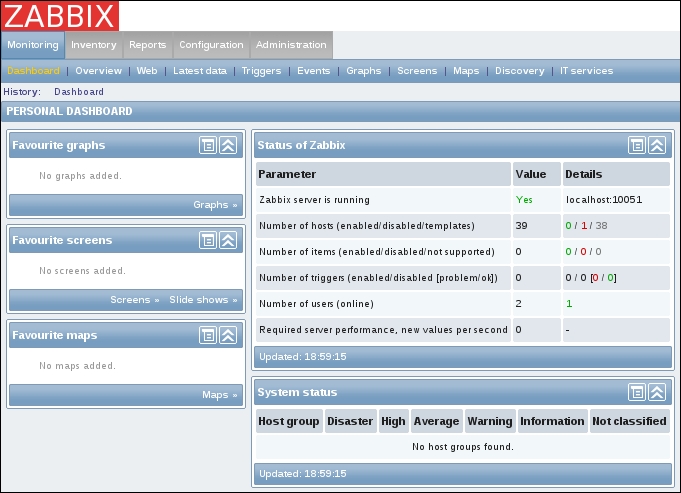This screenshot has height=493, width=681.
Task: Click the Dashboard link in History
Action: tap(79, 92)
